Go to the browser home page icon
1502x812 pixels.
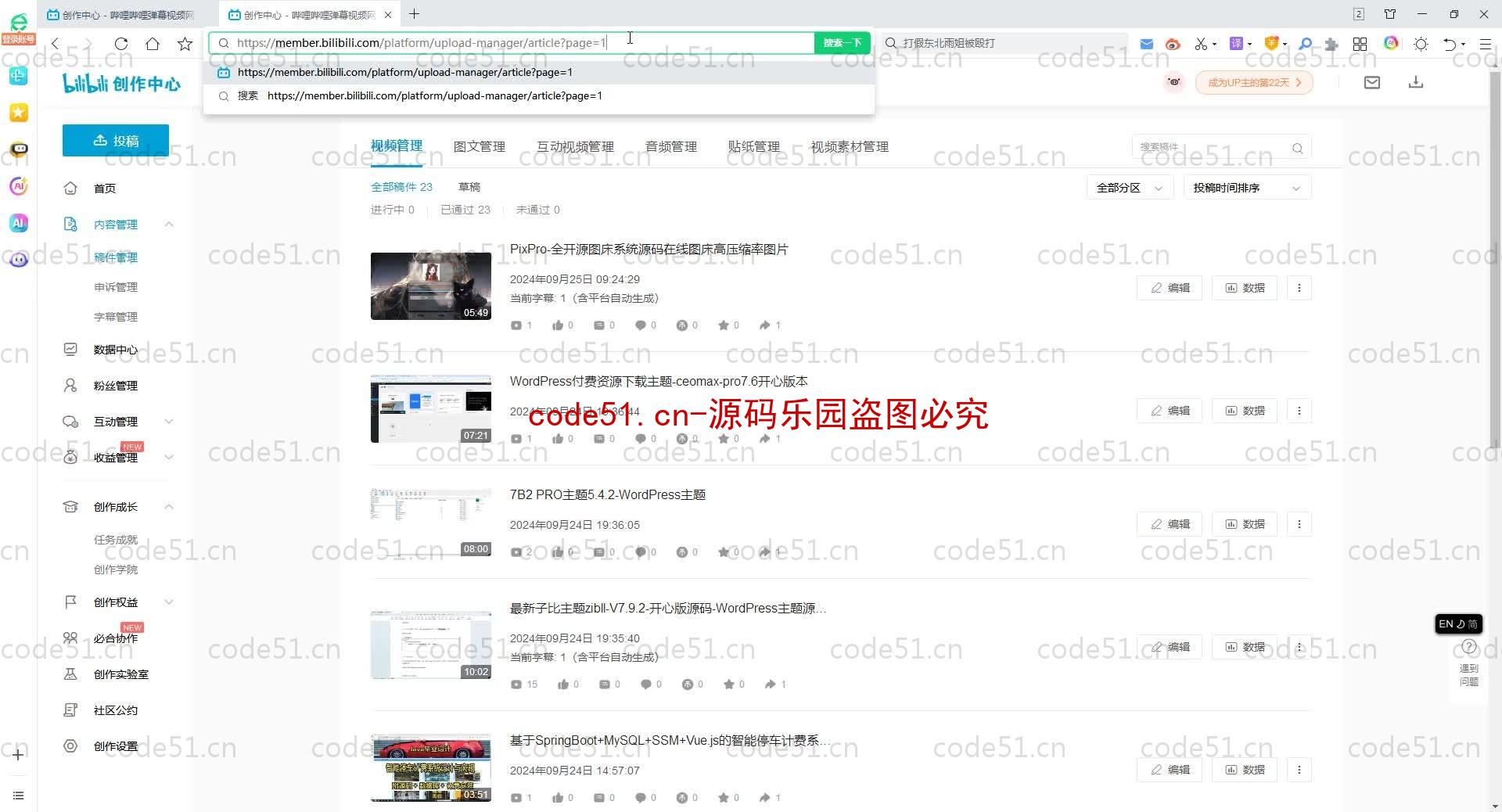(153, 44)
